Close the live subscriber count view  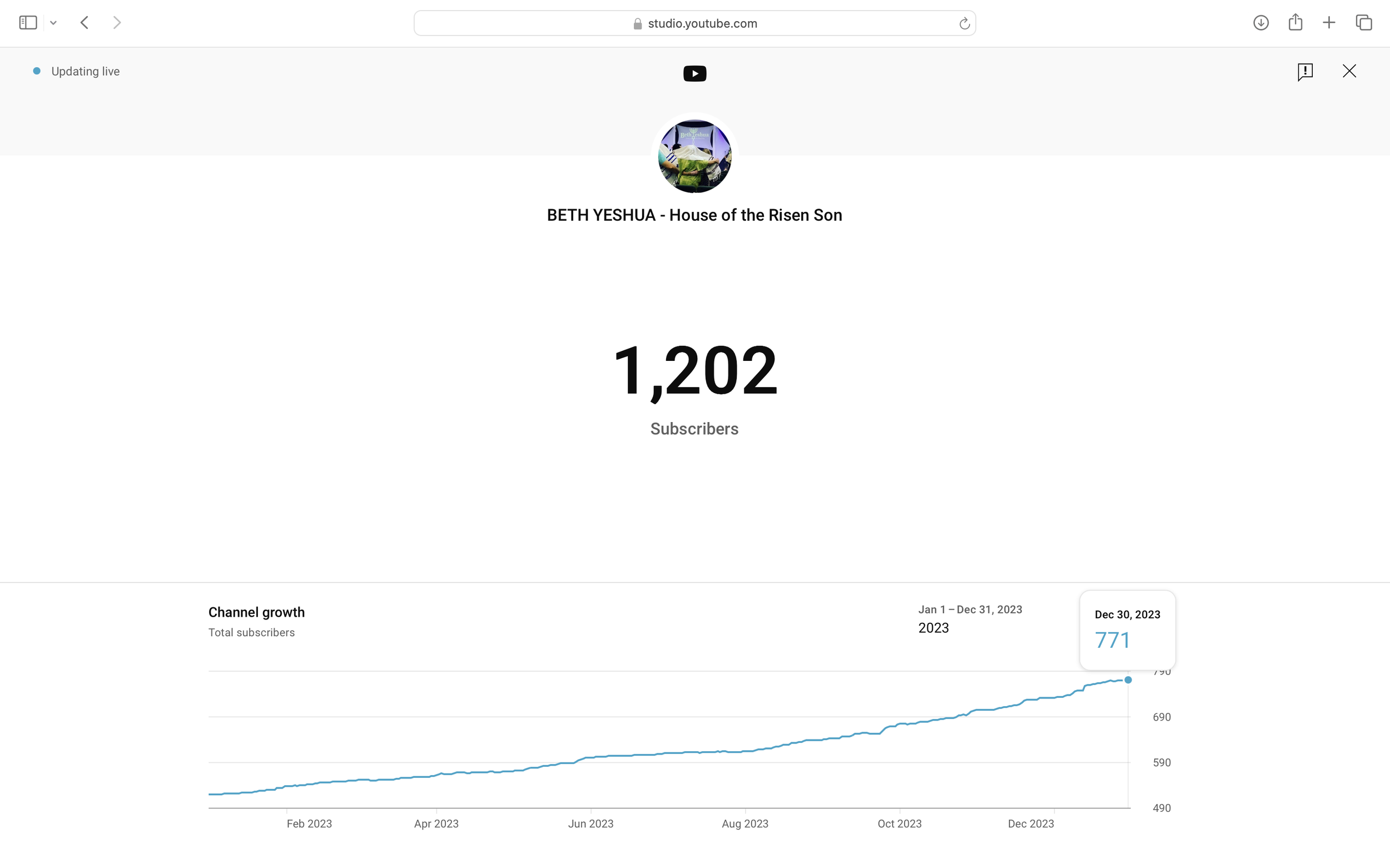point(1349,71)
